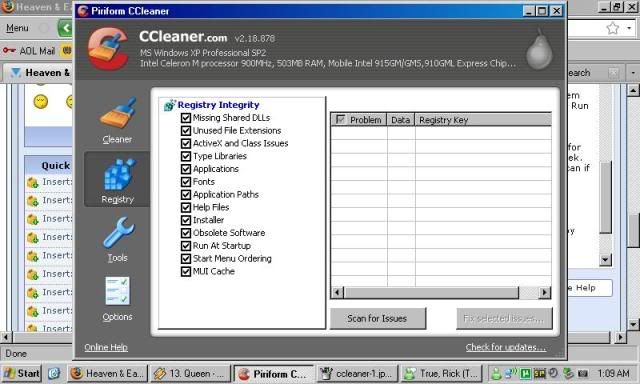
Task: Click inner page scroll down arrow
Action: tap(605, 260)
